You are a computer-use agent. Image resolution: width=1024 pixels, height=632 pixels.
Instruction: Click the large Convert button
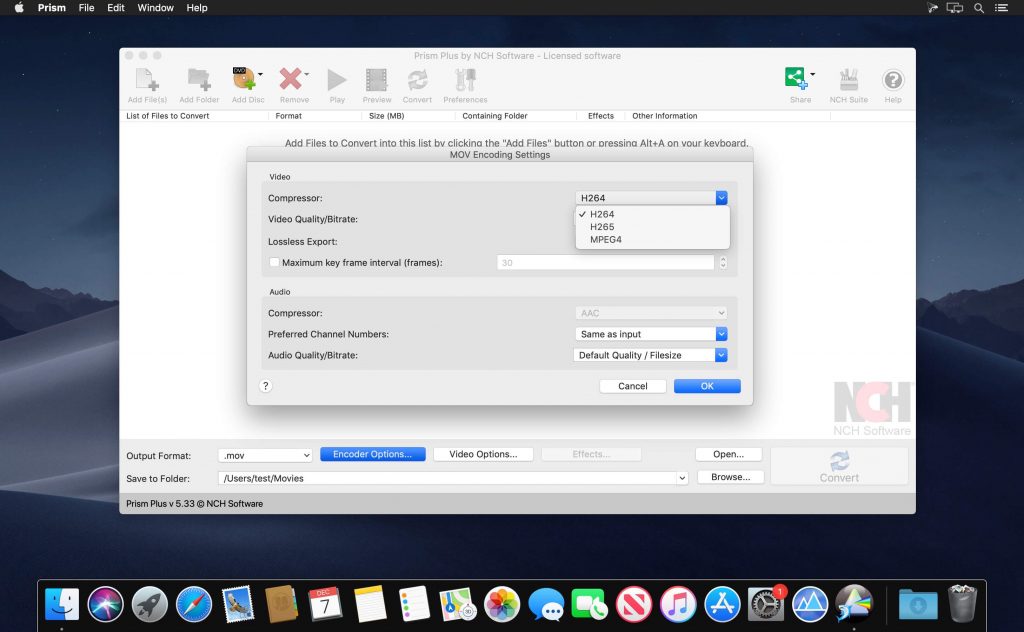(839, 466)
